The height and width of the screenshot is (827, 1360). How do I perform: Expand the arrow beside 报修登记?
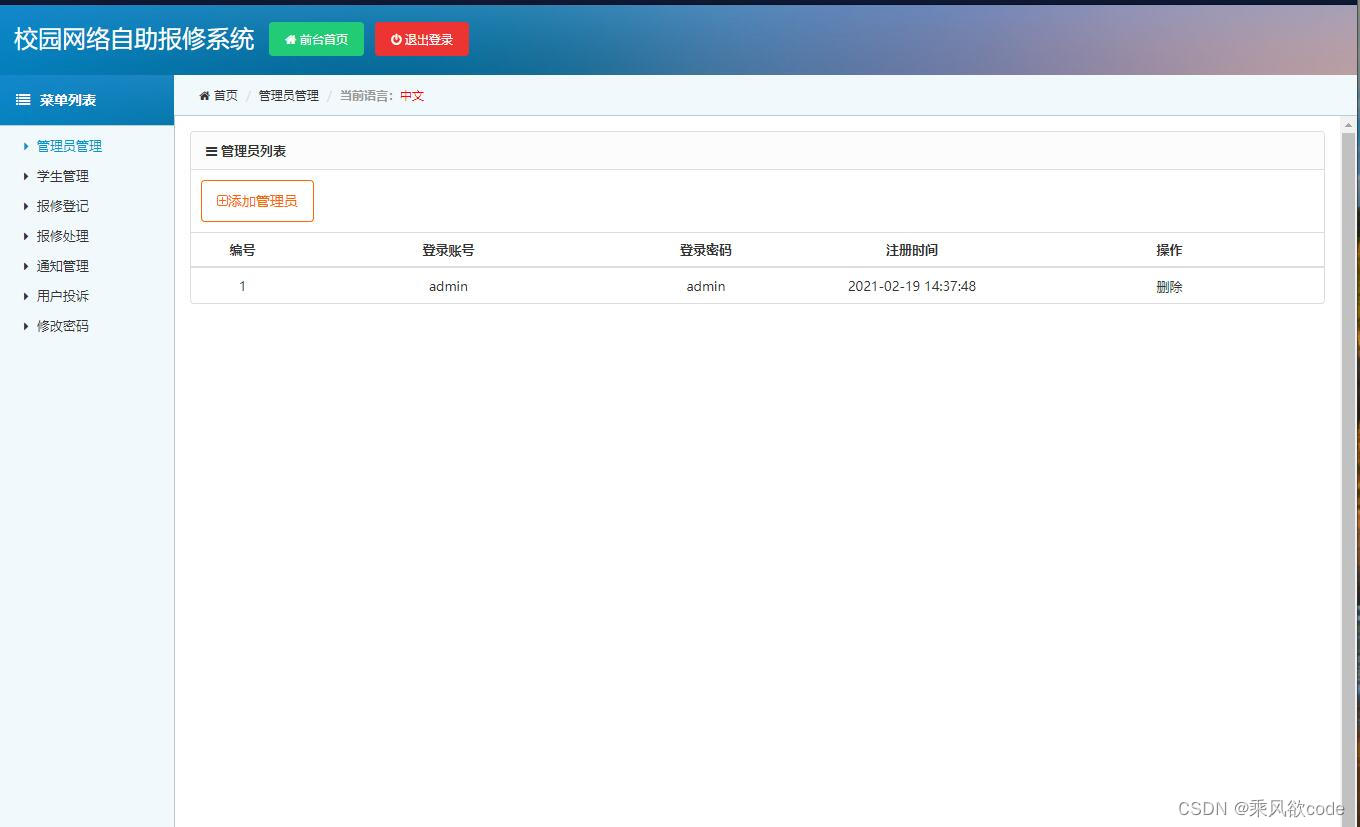click(26, 206)
